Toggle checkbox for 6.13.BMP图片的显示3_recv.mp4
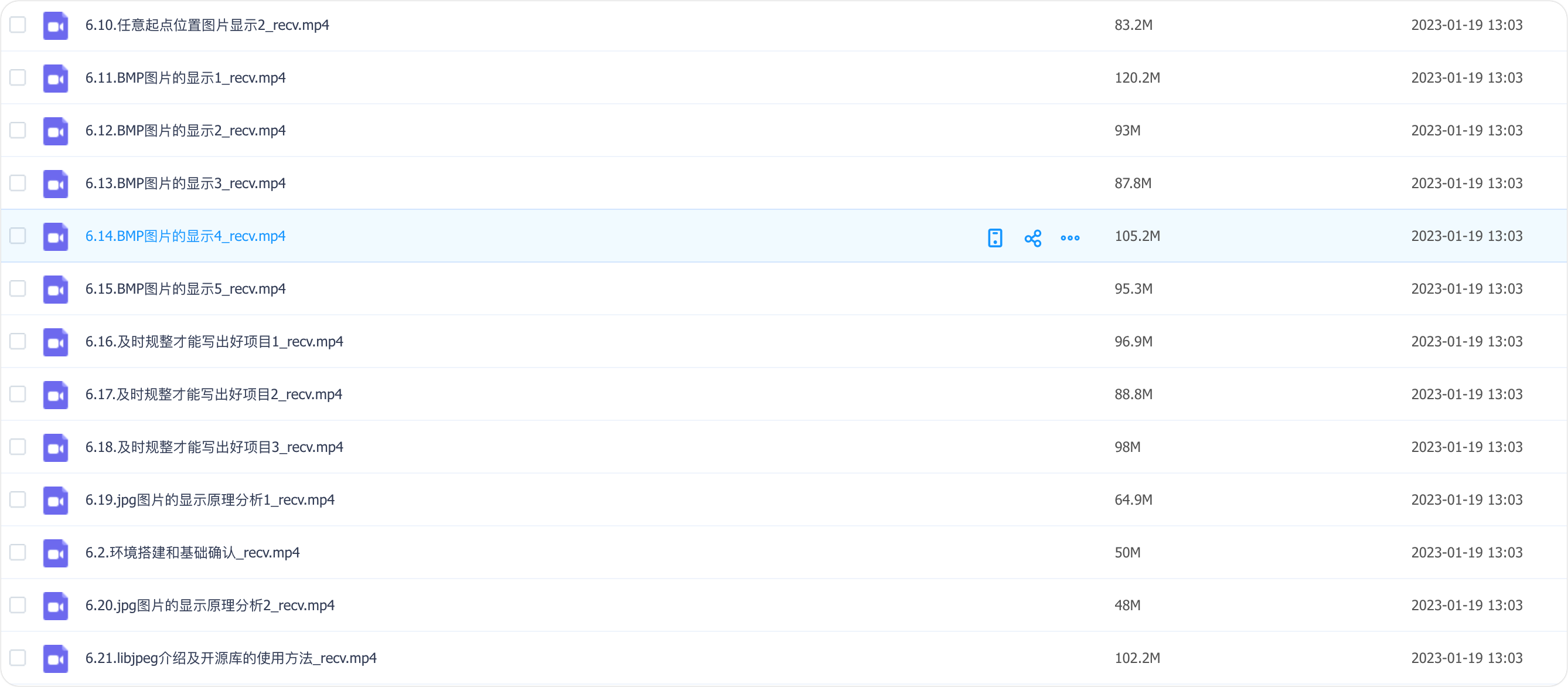Screen dimensions: 1568x687 (18, 183)
